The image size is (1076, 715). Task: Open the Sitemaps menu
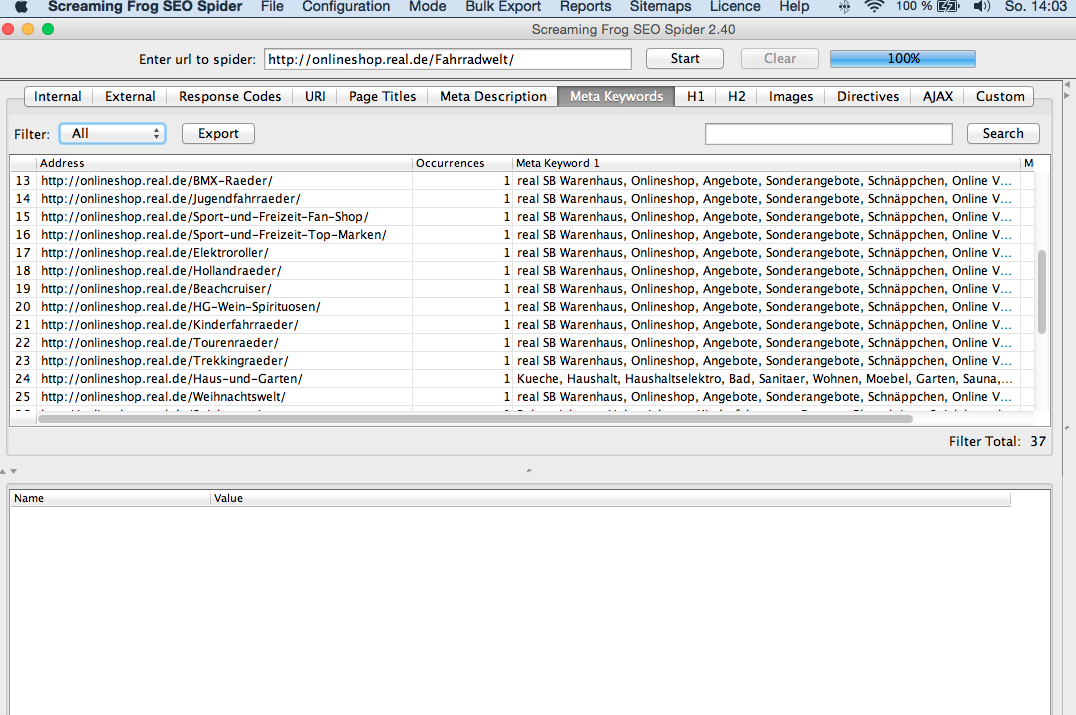pyautogui.click(x=660, y=7)
